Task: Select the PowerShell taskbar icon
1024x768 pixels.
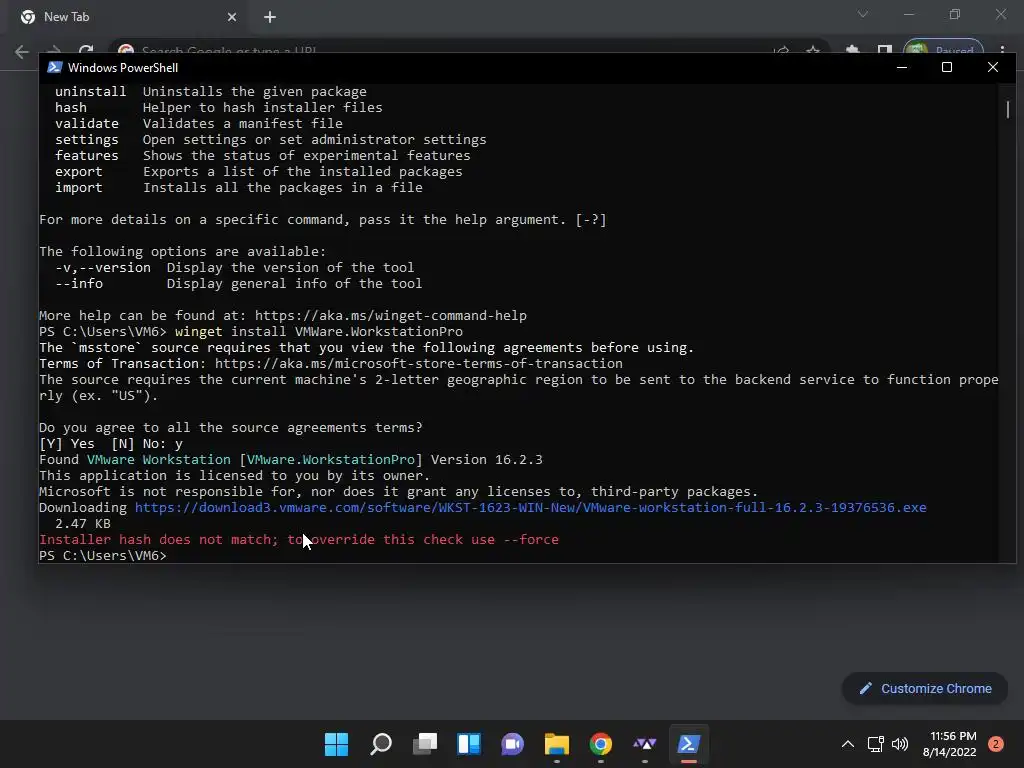Action: (x=688, y=744)
